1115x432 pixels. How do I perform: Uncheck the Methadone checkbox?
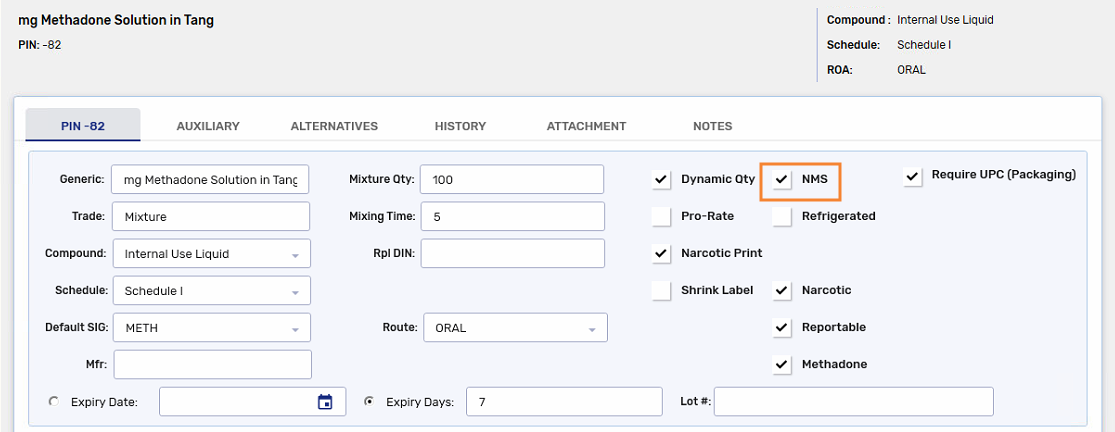click(782, 364)
